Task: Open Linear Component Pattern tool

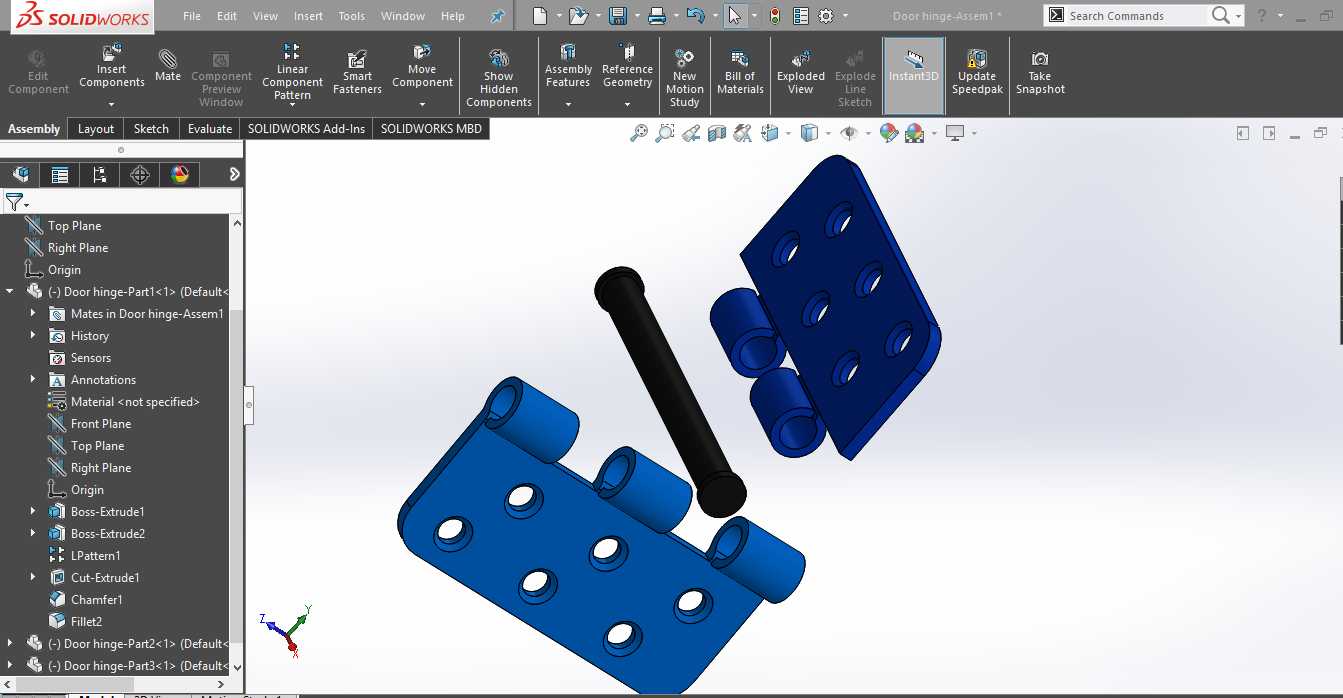Action: point(292,72)
